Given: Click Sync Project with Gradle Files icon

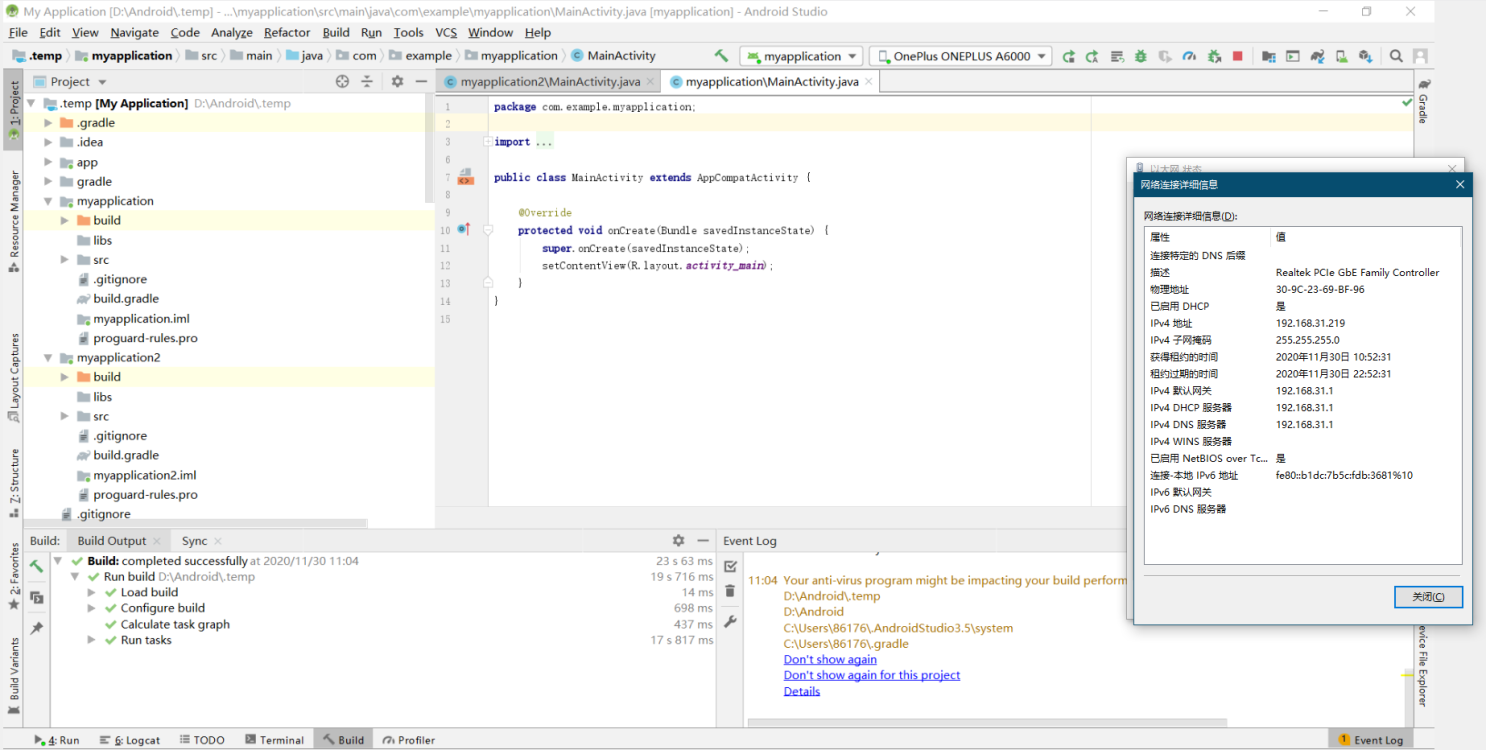Looking at the screenshot, I should click(1318, 56).
